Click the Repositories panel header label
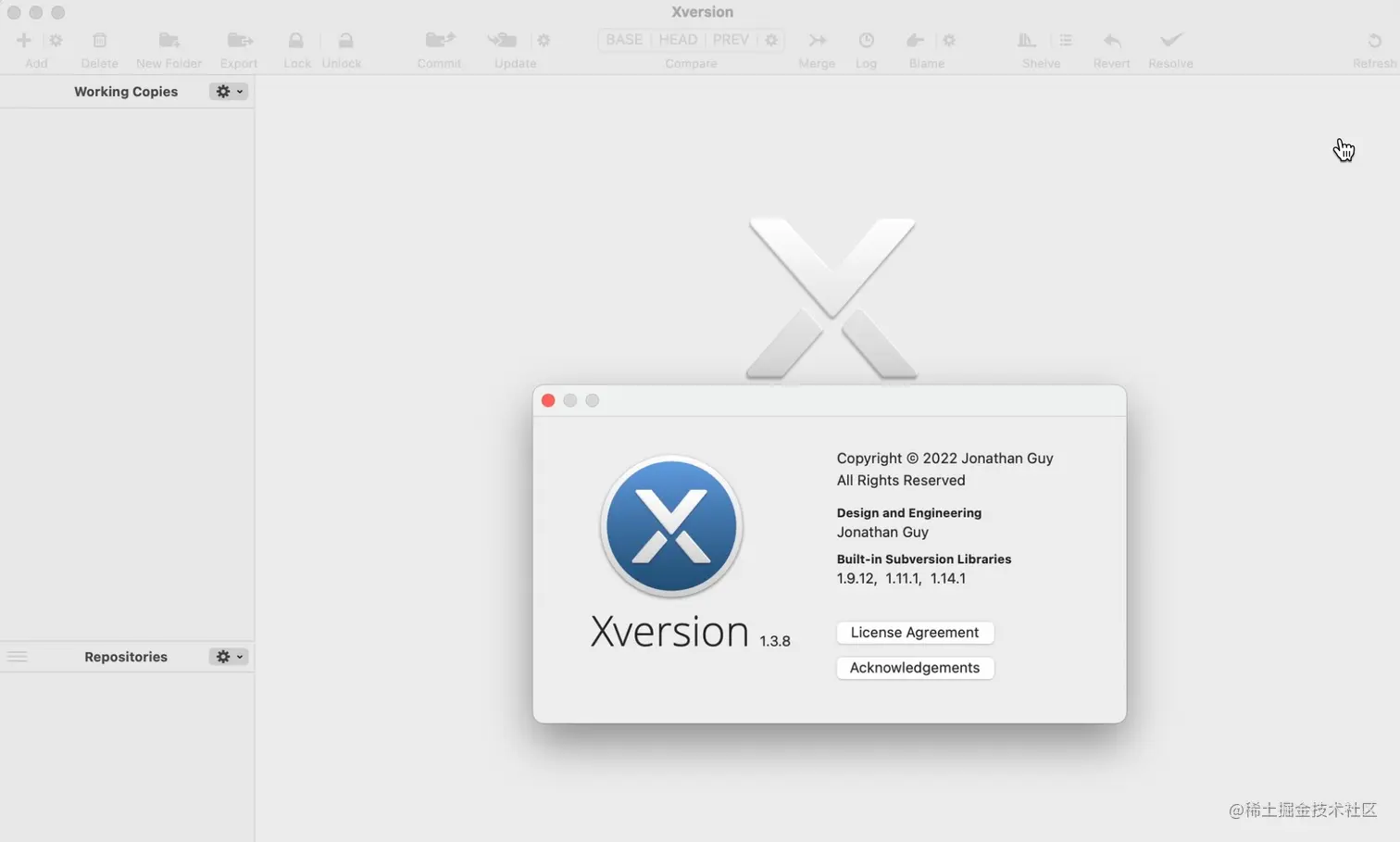 (x=126, y=657)
